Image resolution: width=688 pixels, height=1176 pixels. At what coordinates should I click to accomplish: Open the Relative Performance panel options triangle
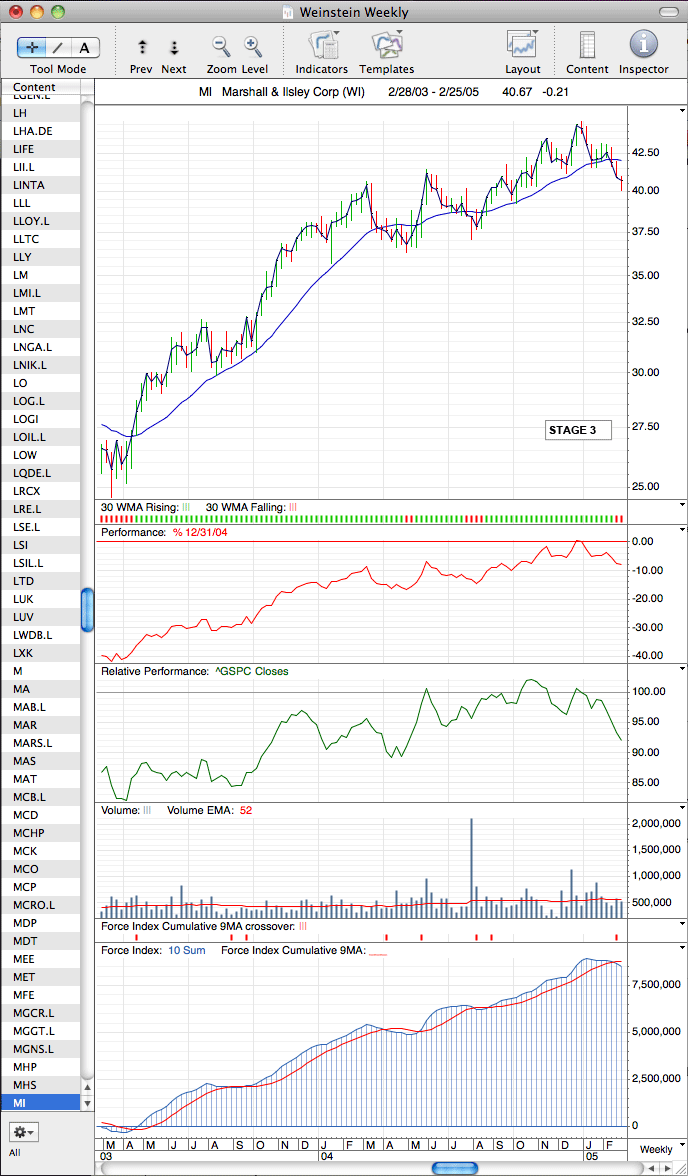click(681, 668)
